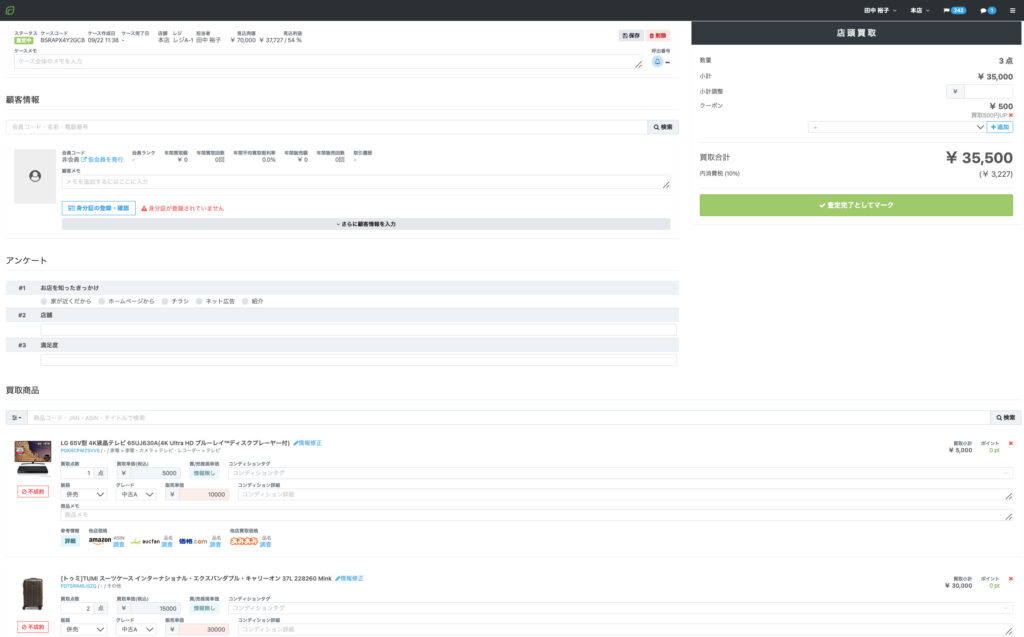Click 情報修正 pencil for TUMI suitcase

click(349, 578)
